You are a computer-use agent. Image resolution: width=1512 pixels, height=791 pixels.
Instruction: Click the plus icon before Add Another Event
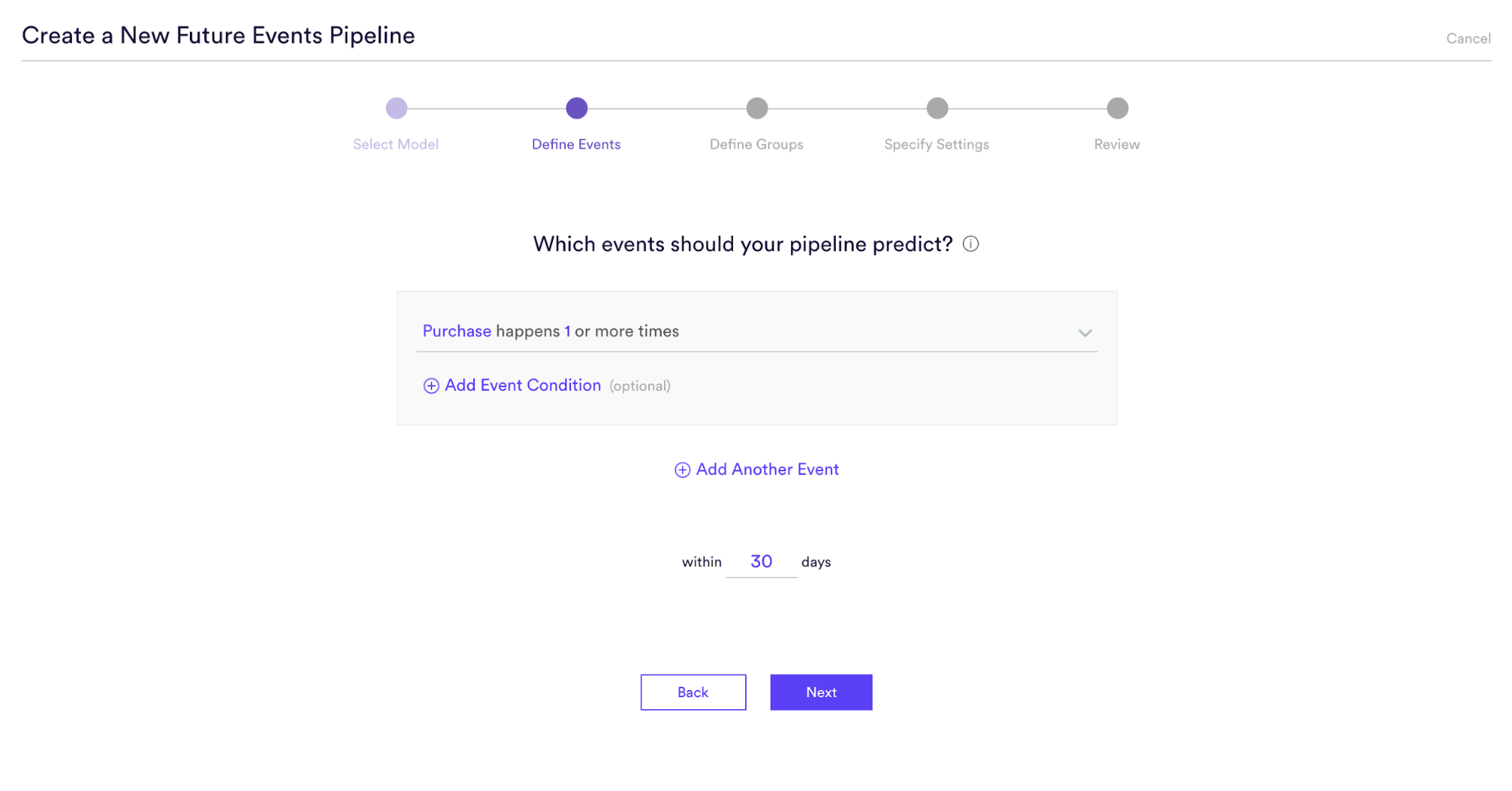[681, 470]
